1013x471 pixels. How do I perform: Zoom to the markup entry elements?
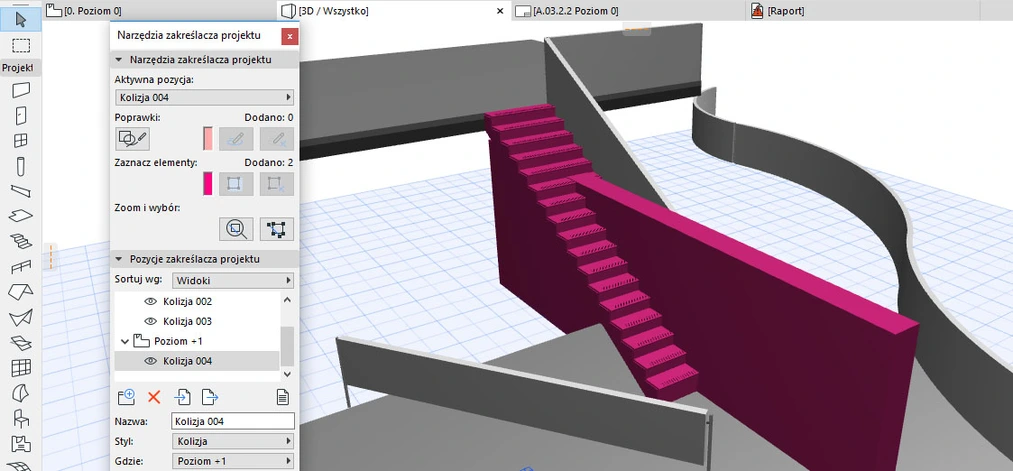tap(236, 229)
